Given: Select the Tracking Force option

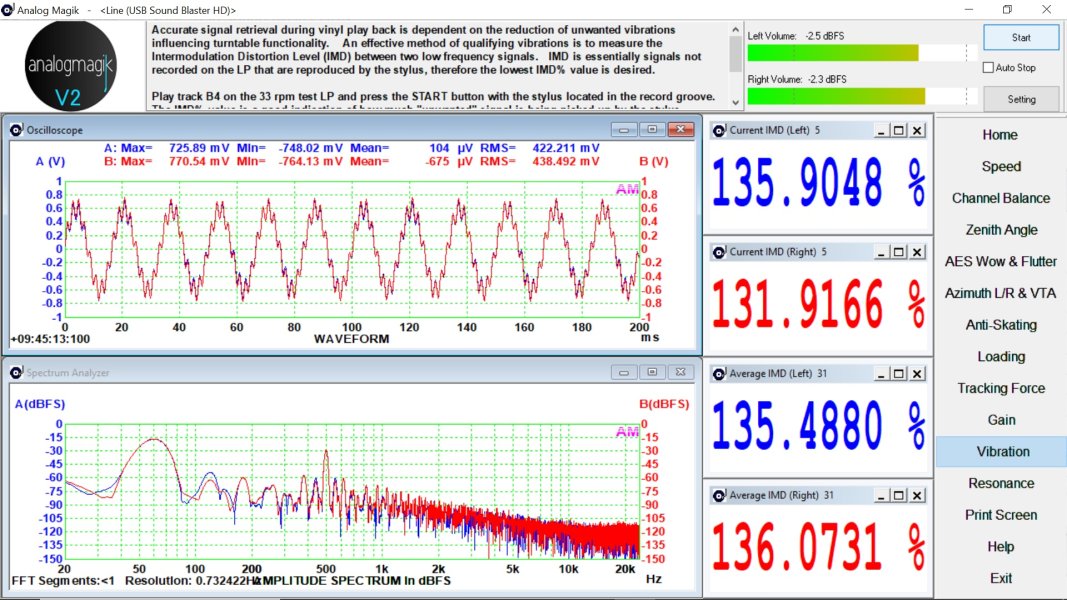Looking at the screenshot, I should coord(1000,388).
